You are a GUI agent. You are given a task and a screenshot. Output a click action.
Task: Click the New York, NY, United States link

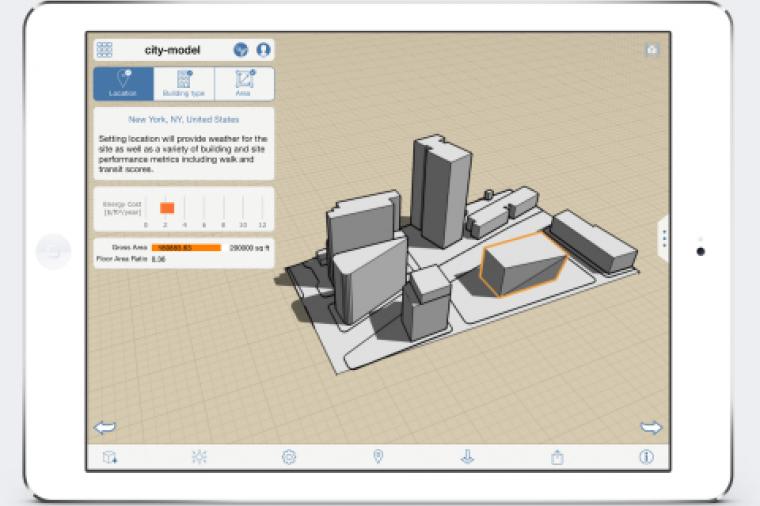(183, 118)
